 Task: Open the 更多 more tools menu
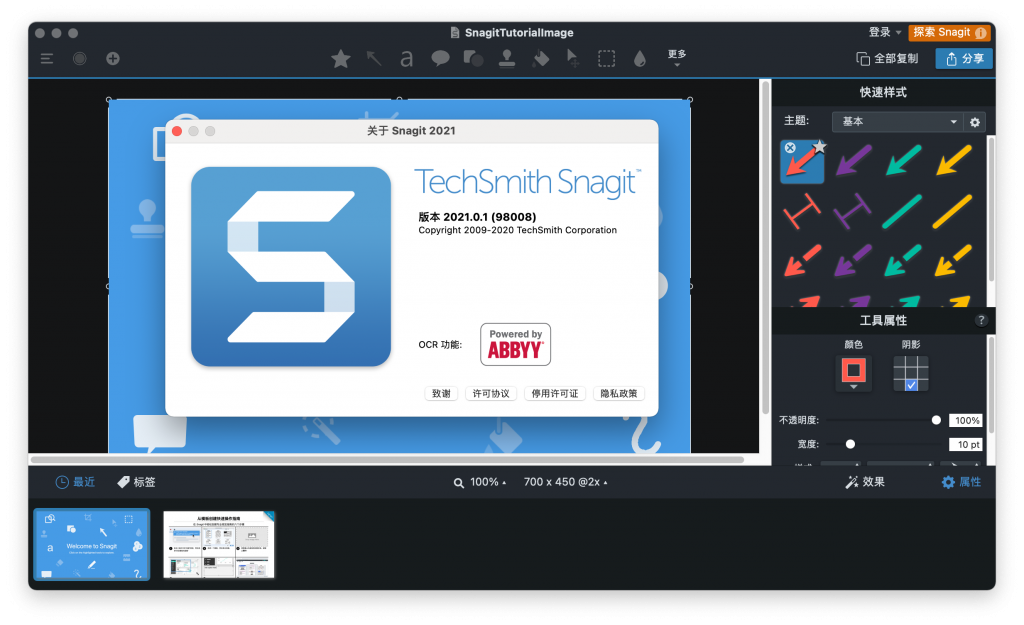677,57
